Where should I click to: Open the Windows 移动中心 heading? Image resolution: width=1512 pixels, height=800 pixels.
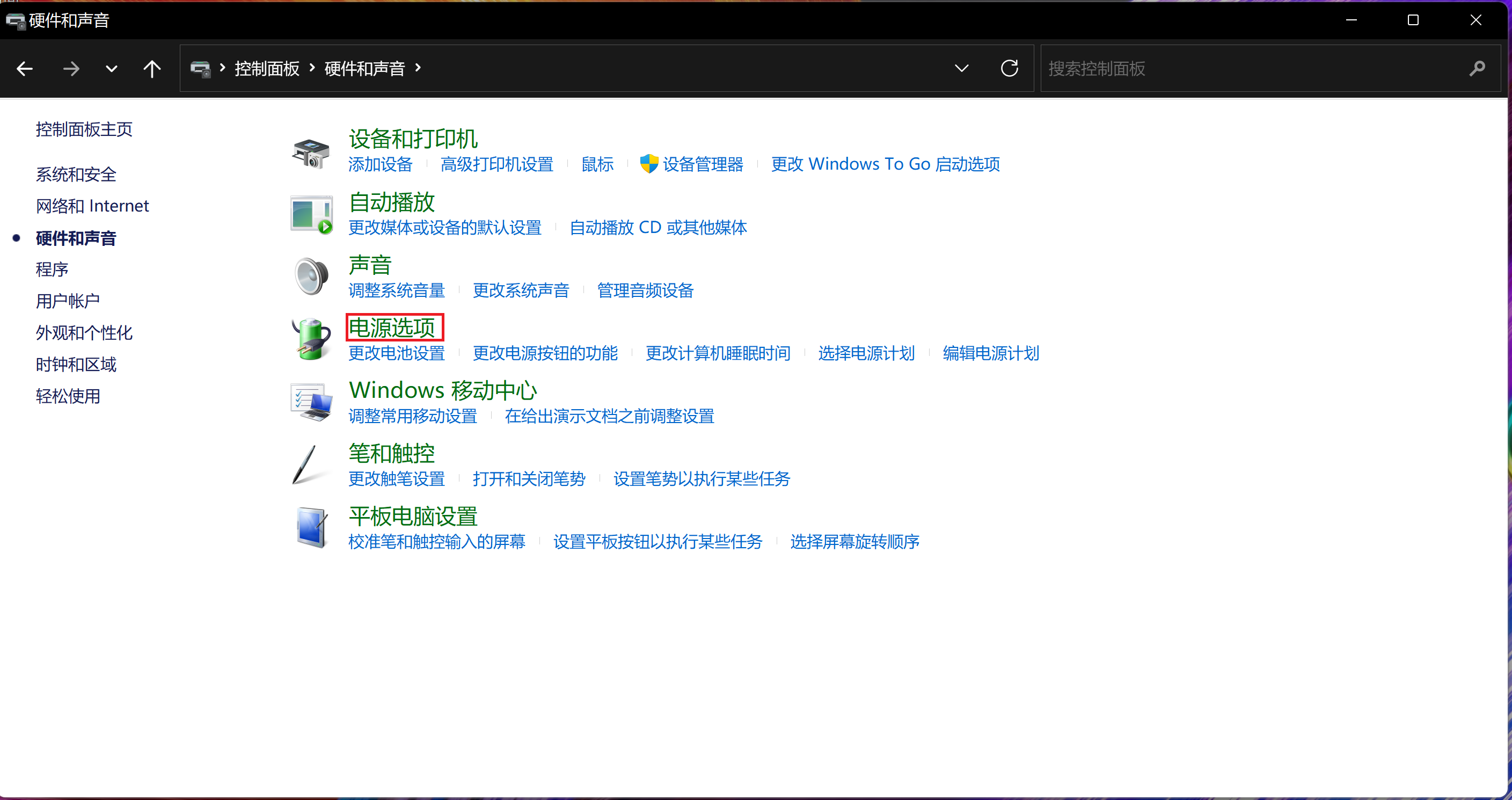[443, 391]
